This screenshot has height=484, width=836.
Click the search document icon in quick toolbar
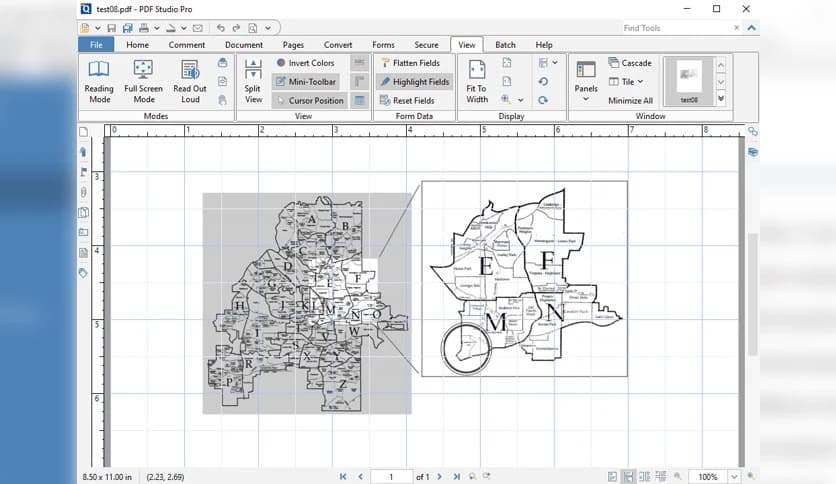click(x=253, y=28)
